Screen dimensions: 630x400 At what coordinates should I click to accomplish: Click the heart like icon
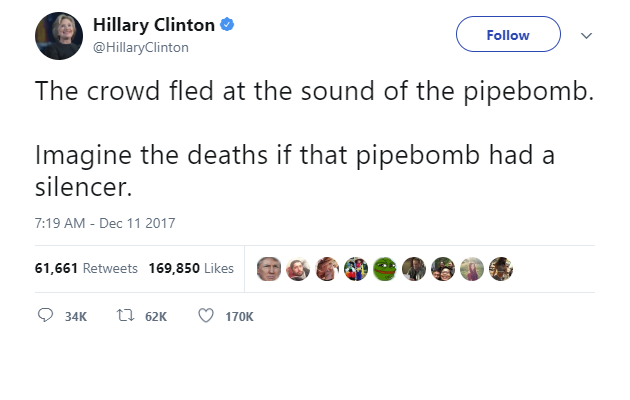[206, 316]
